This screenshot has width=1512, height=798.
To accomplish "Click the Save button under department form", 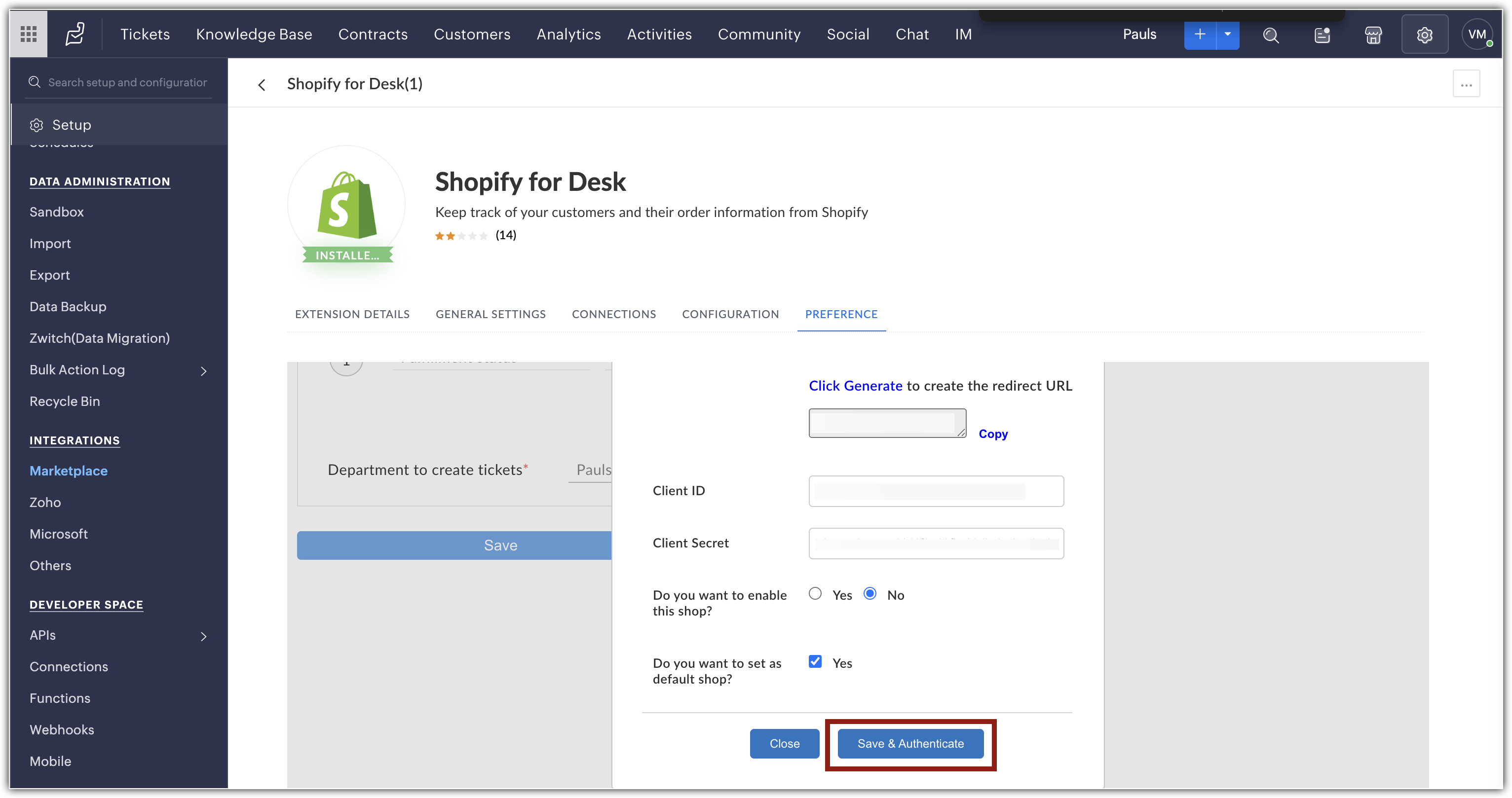I will 454,545.
